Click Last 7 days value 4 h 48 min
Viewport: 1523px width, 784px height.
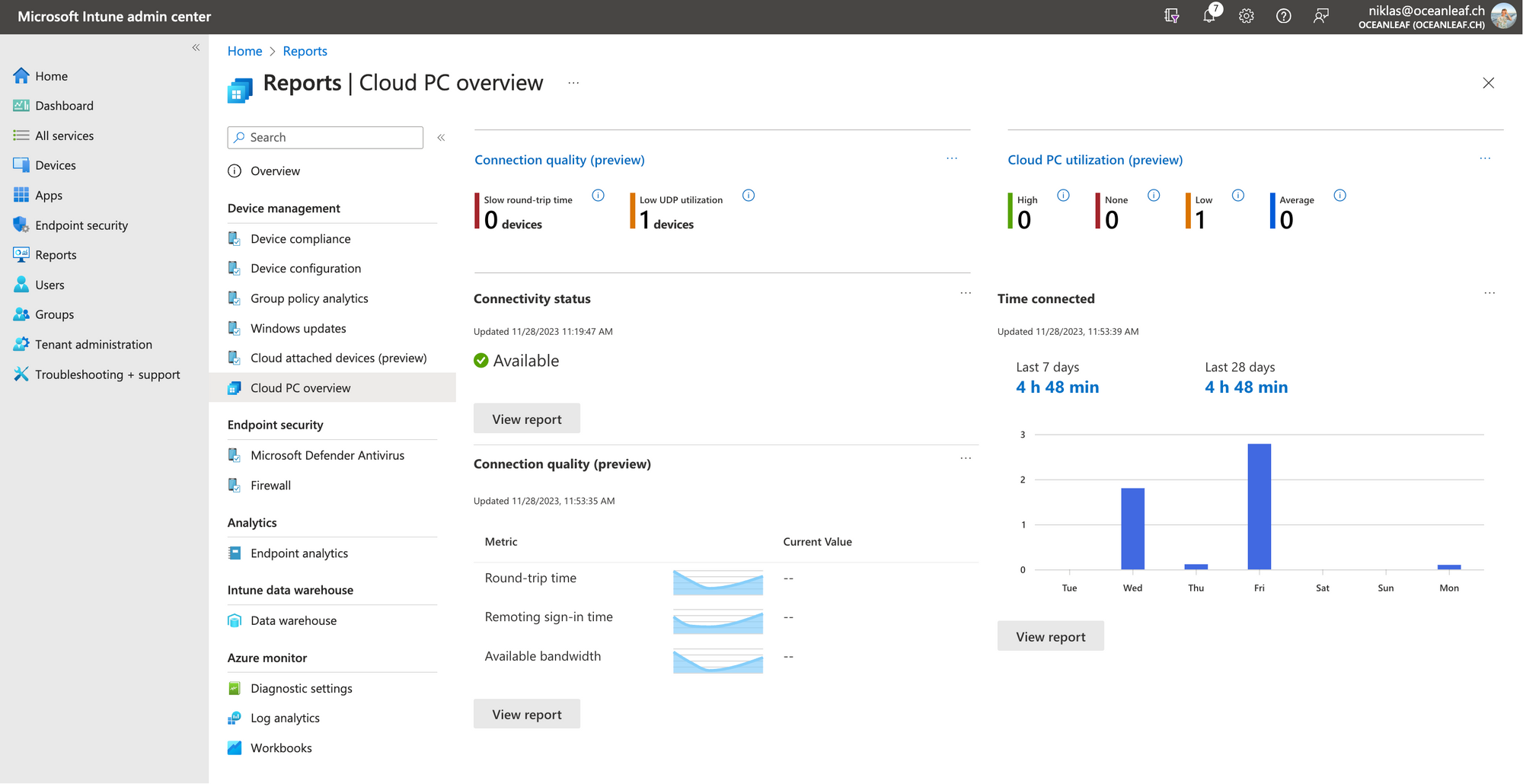[1058, 387]
